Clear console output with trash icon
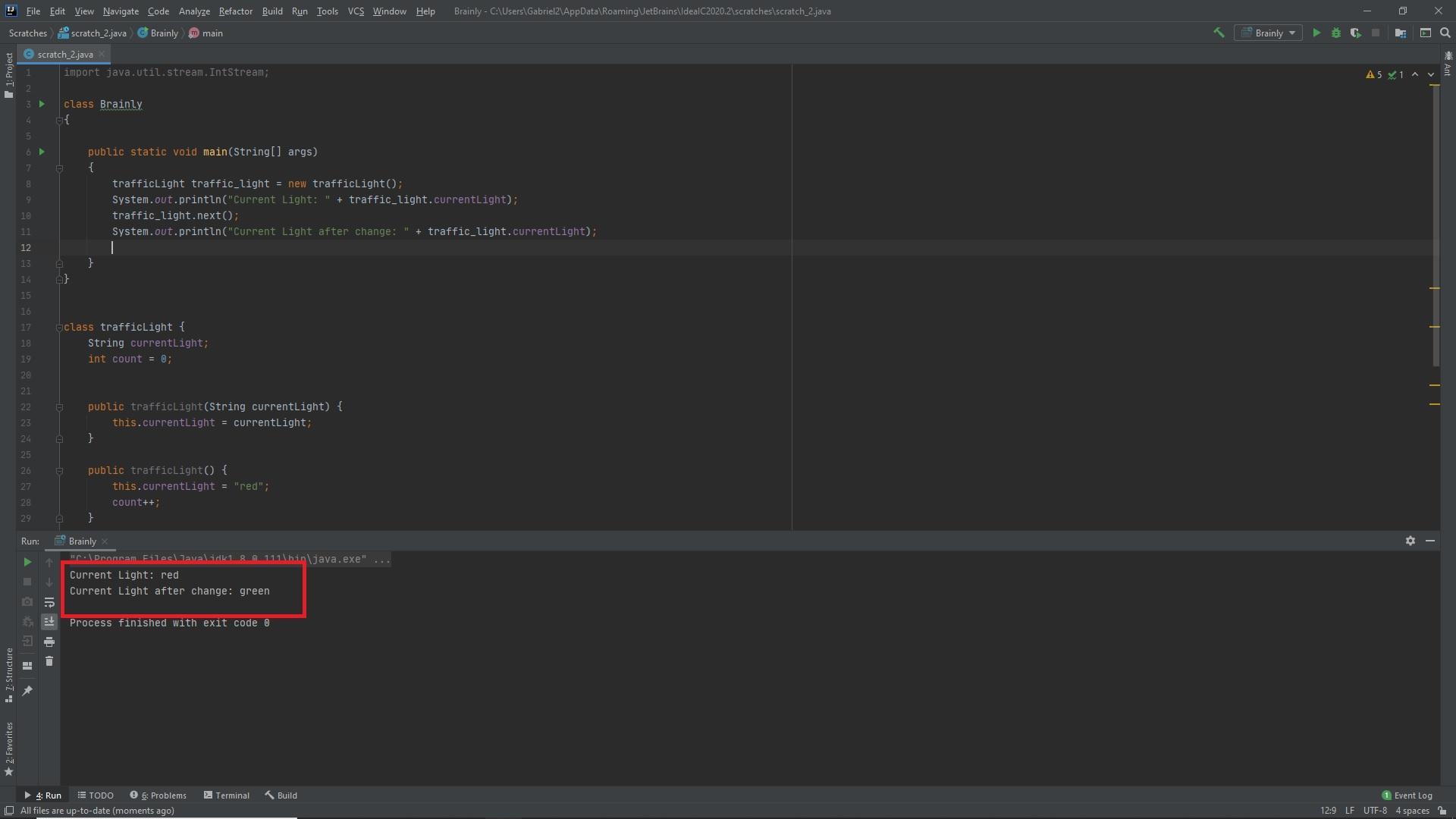This screenshot has width=1456, height=819. click(49, 661)
